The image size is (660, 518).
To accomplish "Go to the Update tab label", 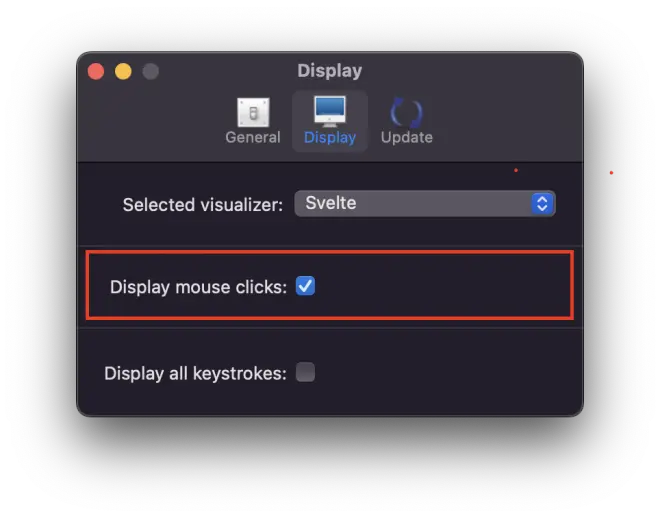I will 407,138.
